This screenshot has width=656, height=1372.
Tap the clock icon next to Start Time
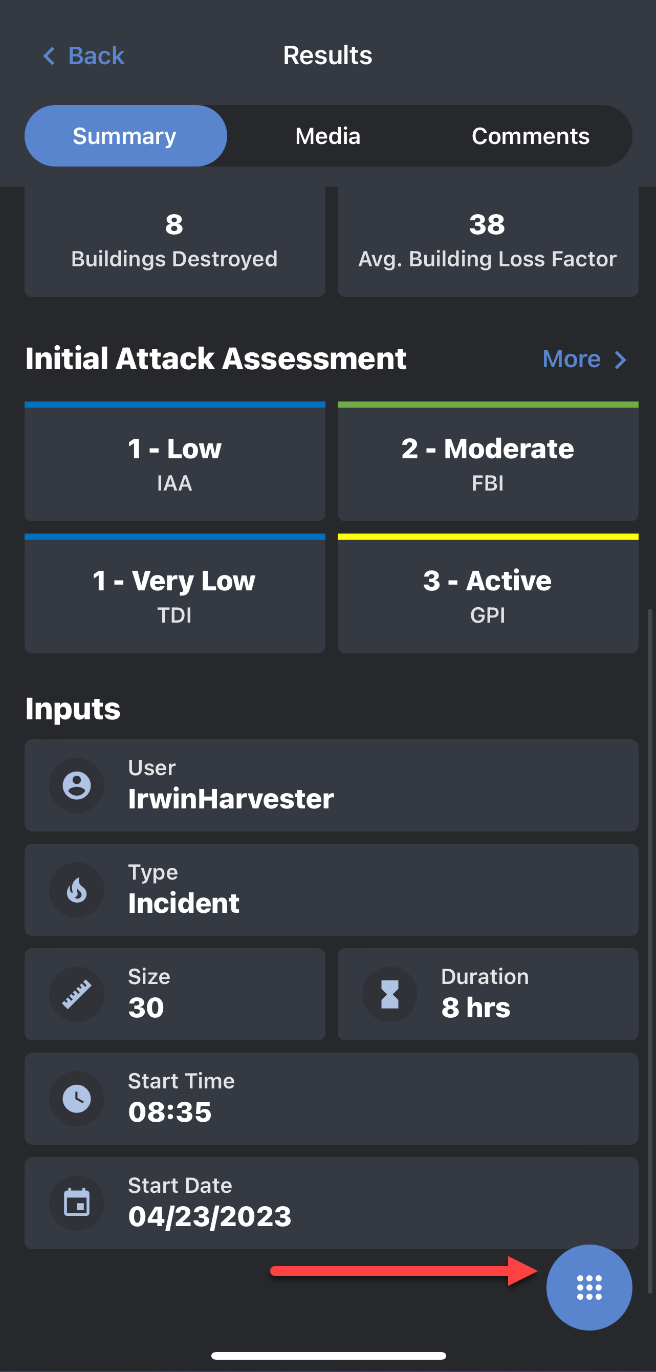(77, 1098)
